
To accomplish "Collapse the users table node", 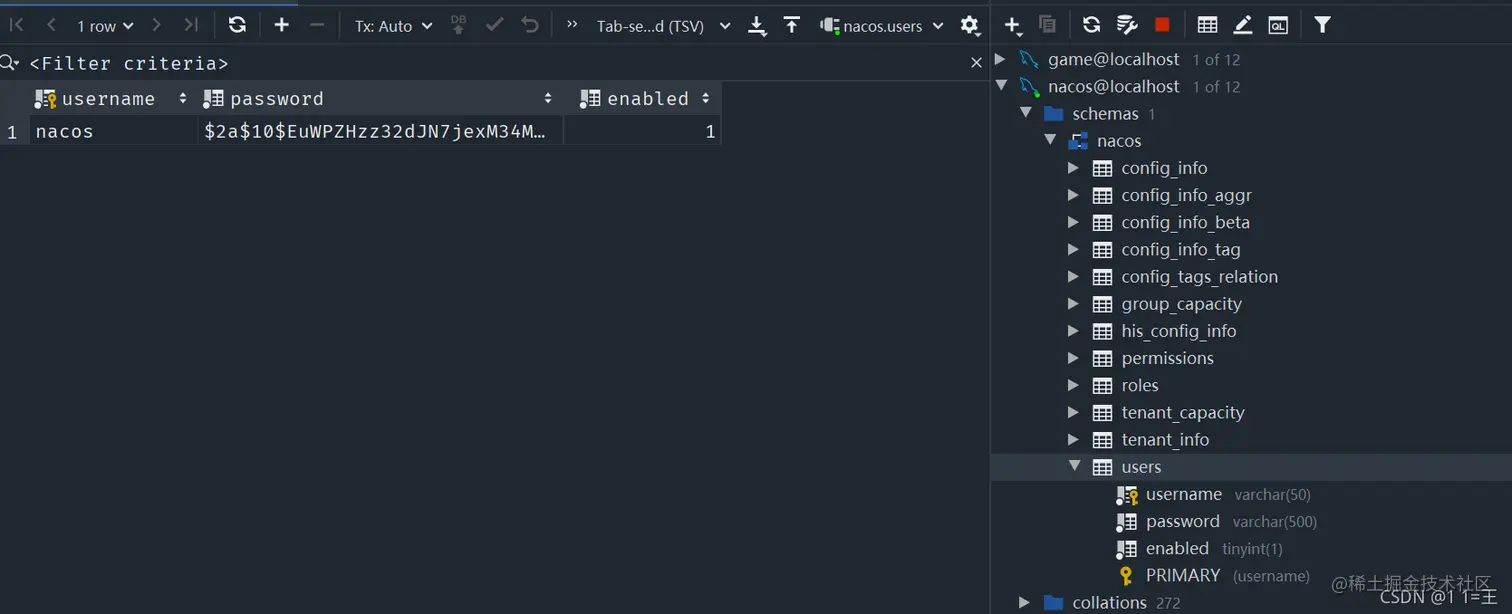I will point(1074,465).
